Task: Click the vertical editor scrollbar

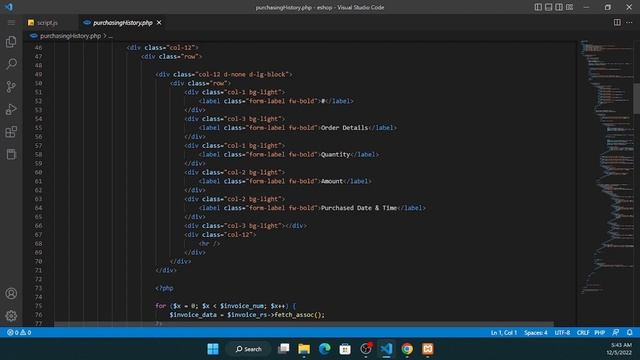Action: point(636,98)
